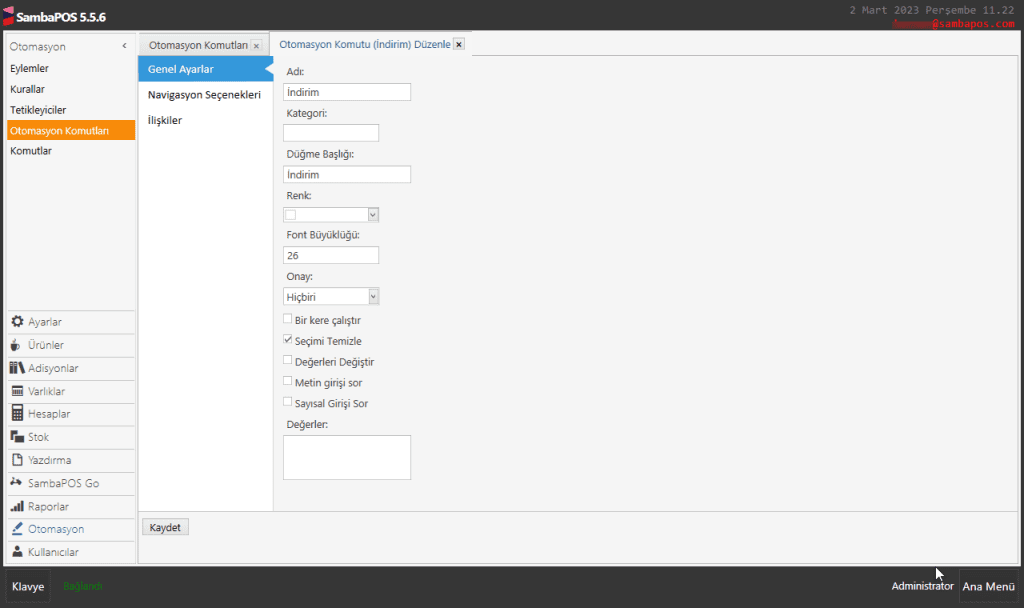
Task: Click the Varlıklar icon in sidebar
Action: pyautogui.click(x=17, y=391)
